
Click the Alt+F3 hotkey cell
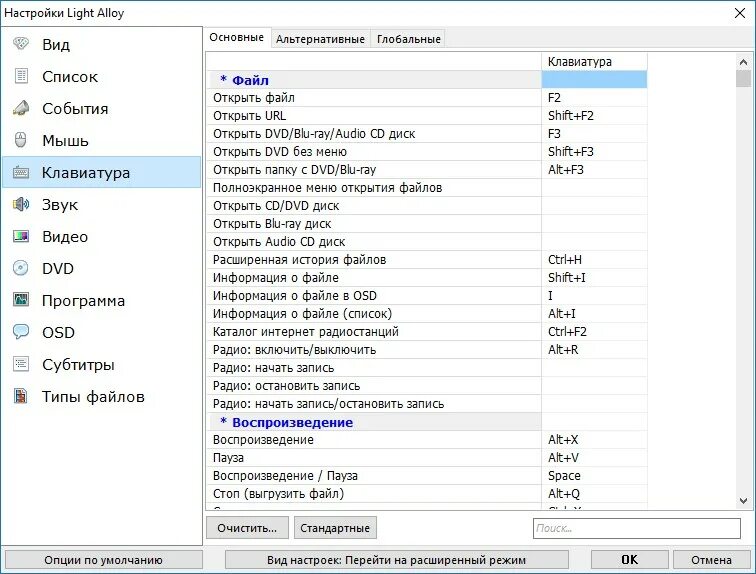pos(594,170)
